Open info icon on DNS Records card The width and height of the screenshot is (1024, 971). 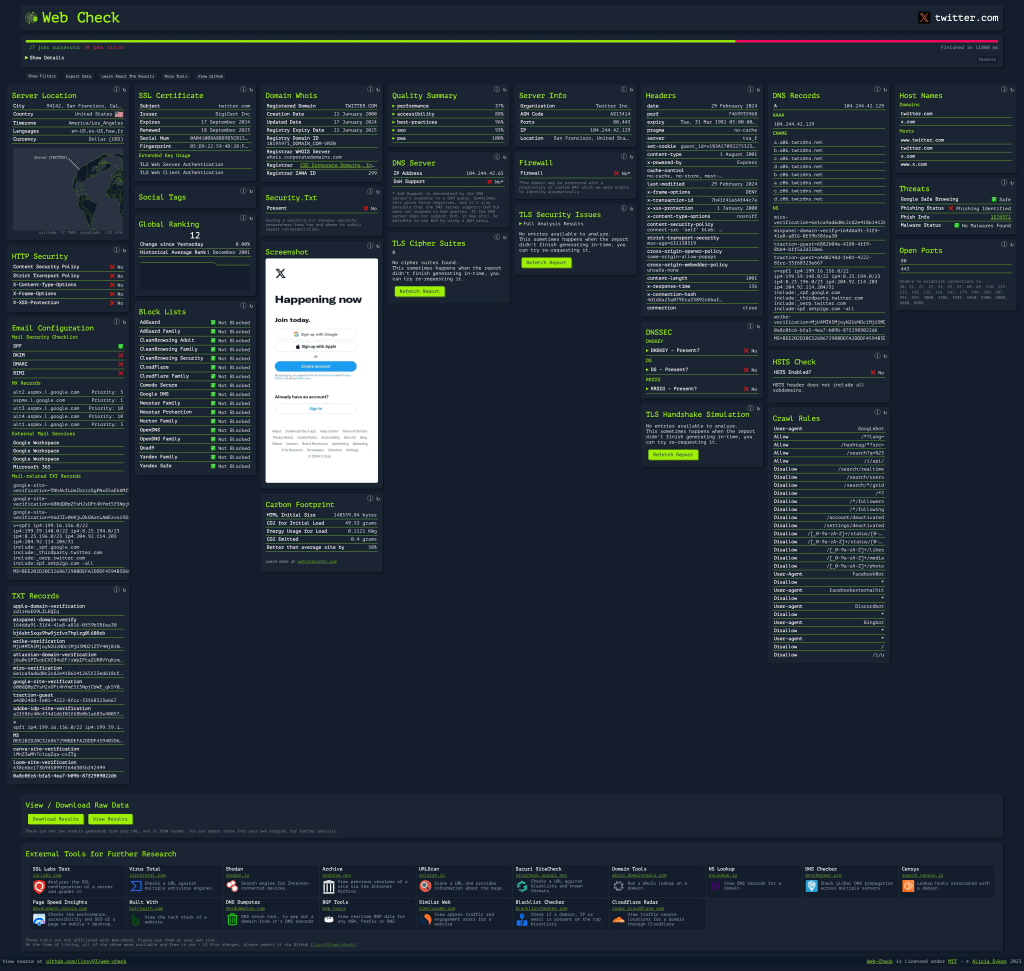click(877, 89)
